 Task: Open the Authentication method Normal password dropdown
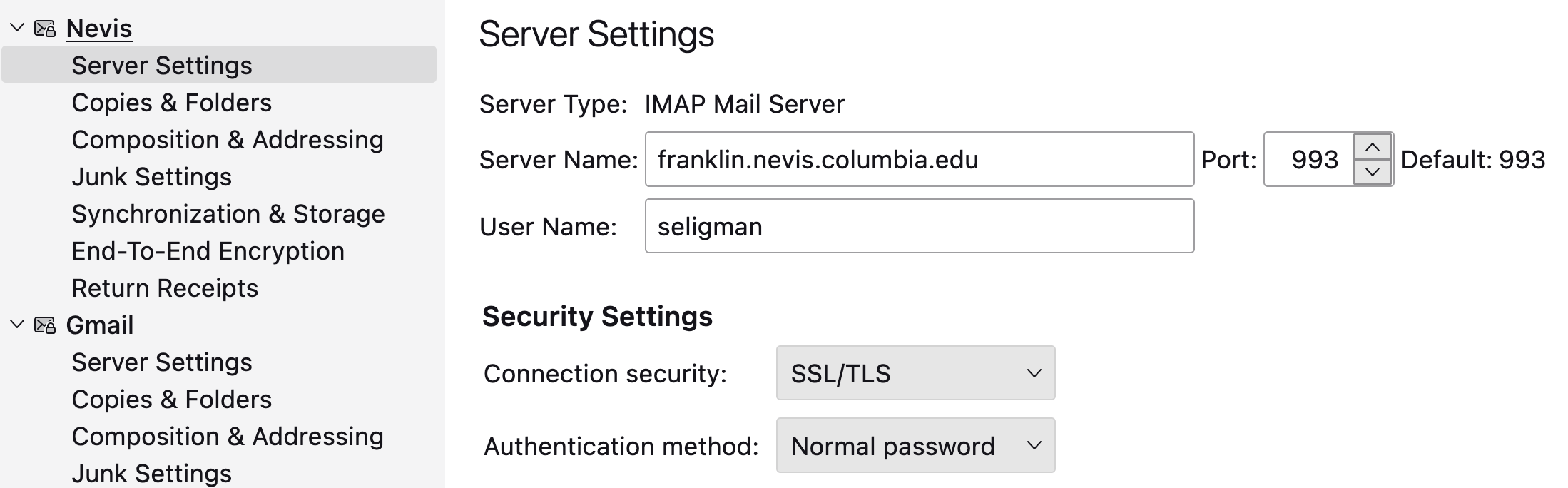coord(915,446)
